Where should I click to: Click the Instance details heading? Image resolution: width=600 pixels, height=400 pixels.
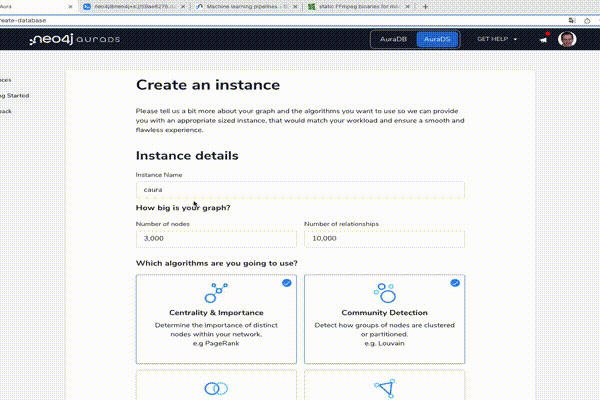click(x=187, y=155)
